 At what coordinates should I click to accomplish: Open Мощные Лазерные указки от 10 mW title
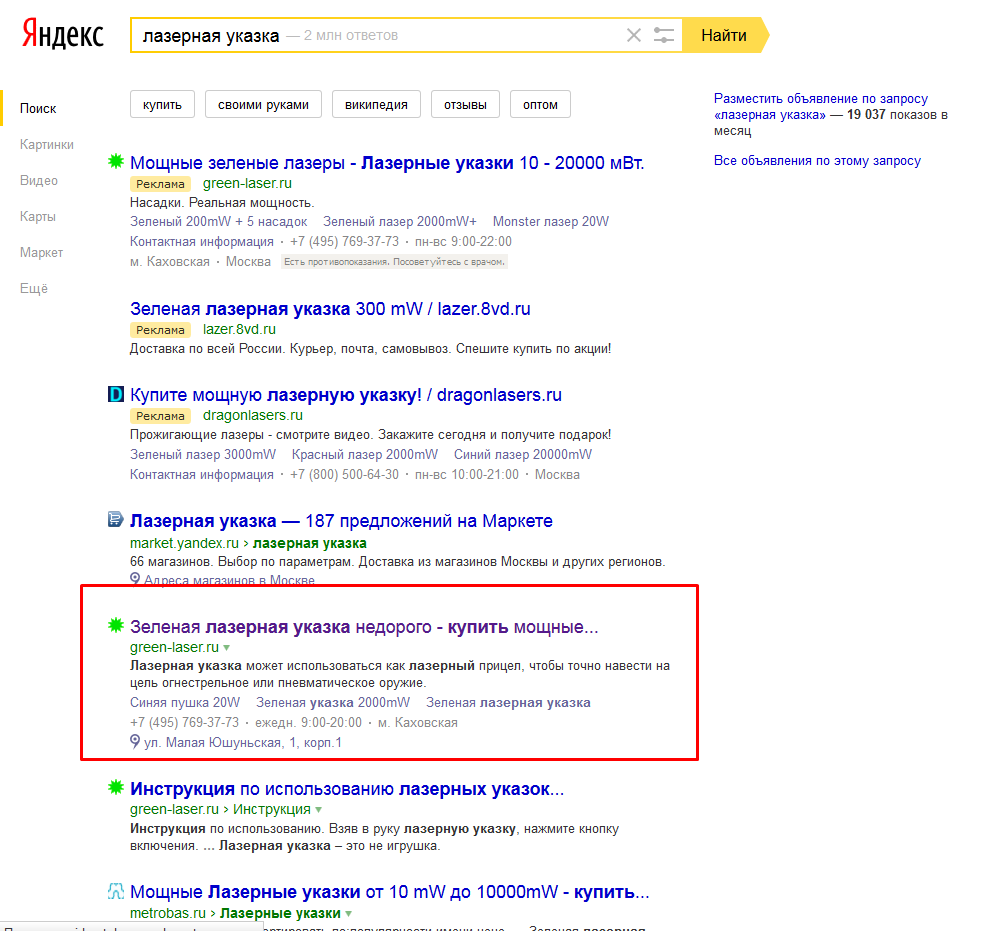tap(390, 892)
